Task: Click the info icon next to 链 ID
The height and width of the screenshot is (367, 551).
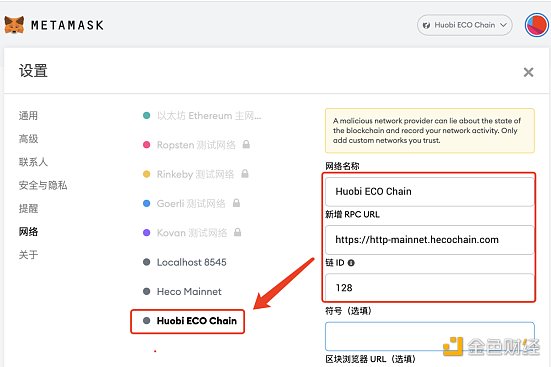Action: pos(351,263)
